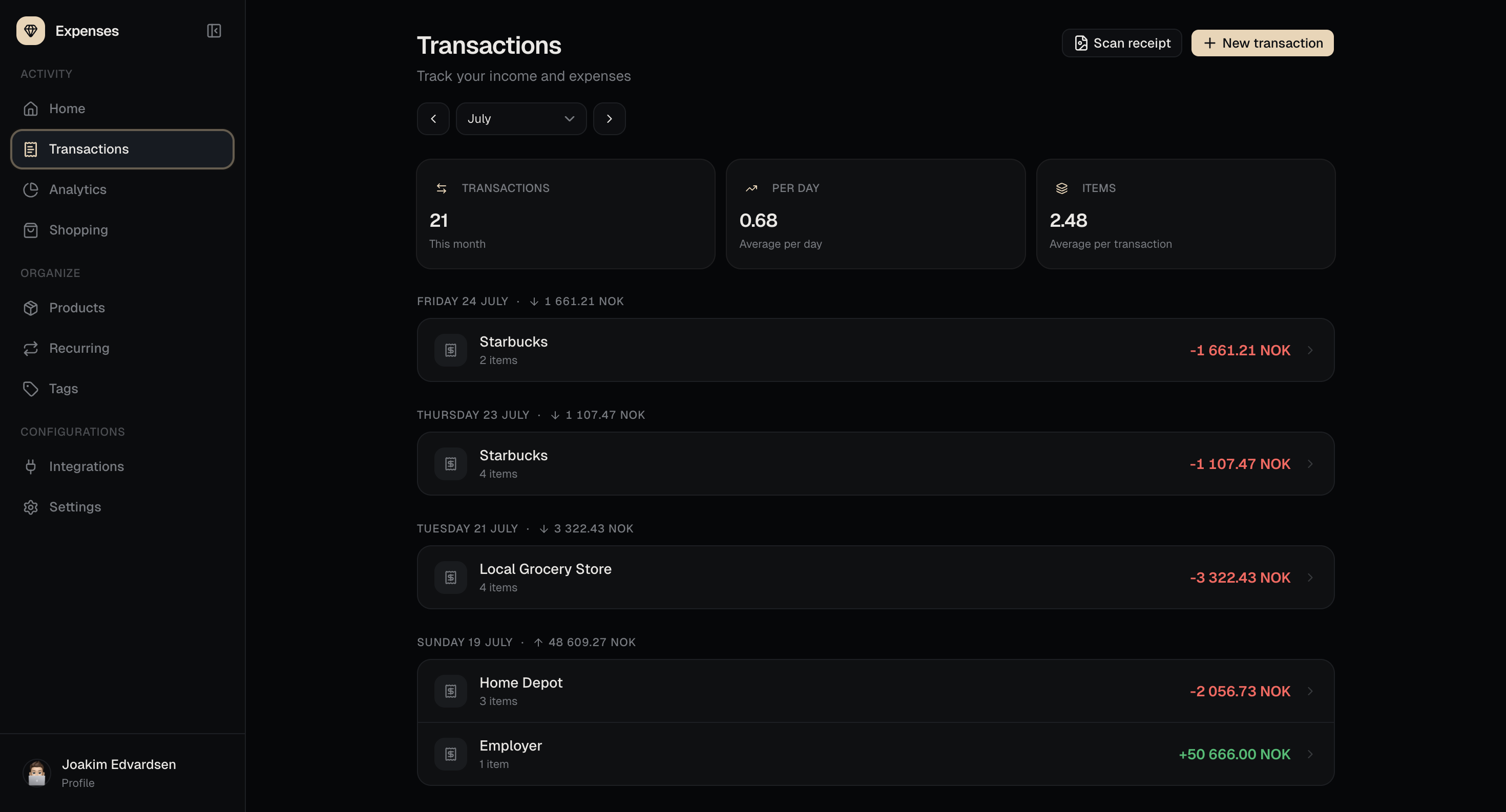
Task: Click the Recurring arrows icon
Action: click(30, 348)
